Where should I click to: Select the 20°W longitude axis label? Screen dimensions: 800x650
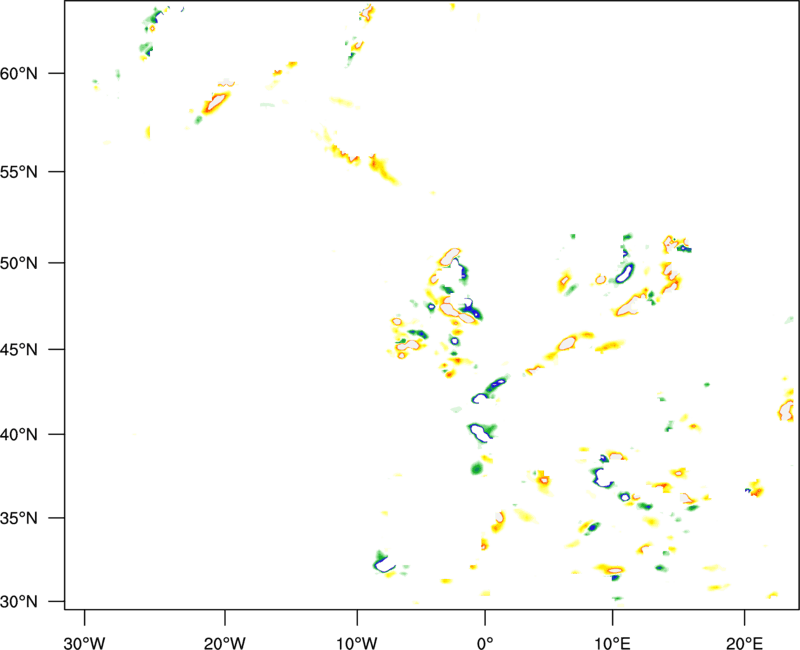click(224, 641)
